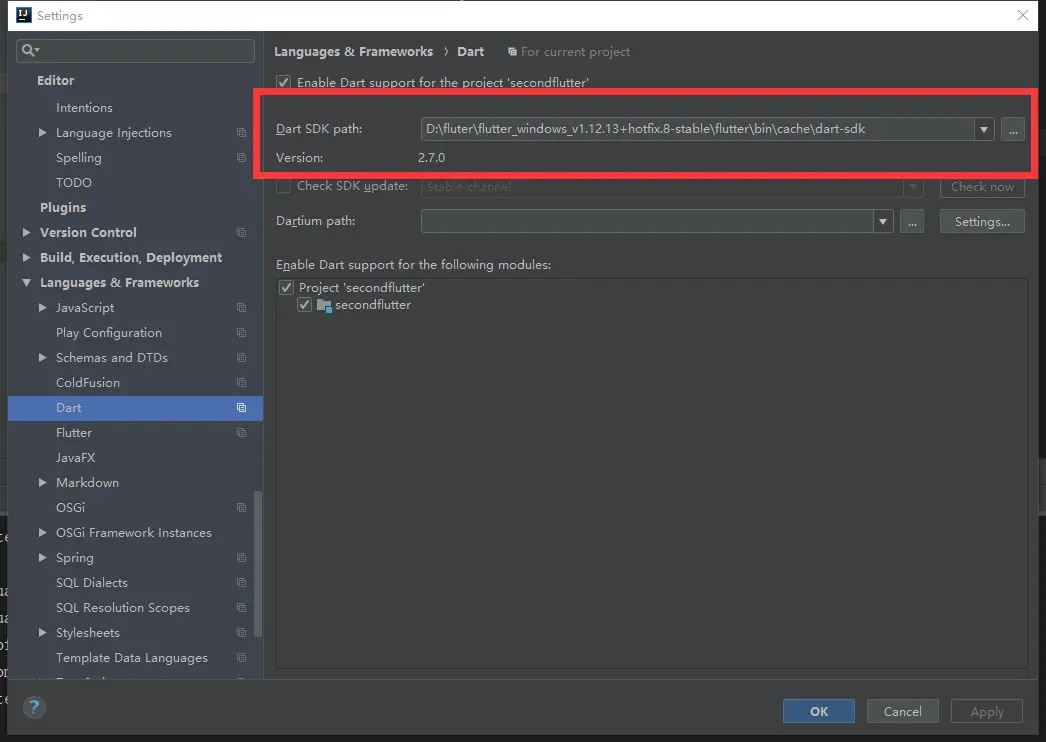The height and width of the screenshot is (742, 1046).
Task: Click inside the settings search field
Action: click(135, 51)
